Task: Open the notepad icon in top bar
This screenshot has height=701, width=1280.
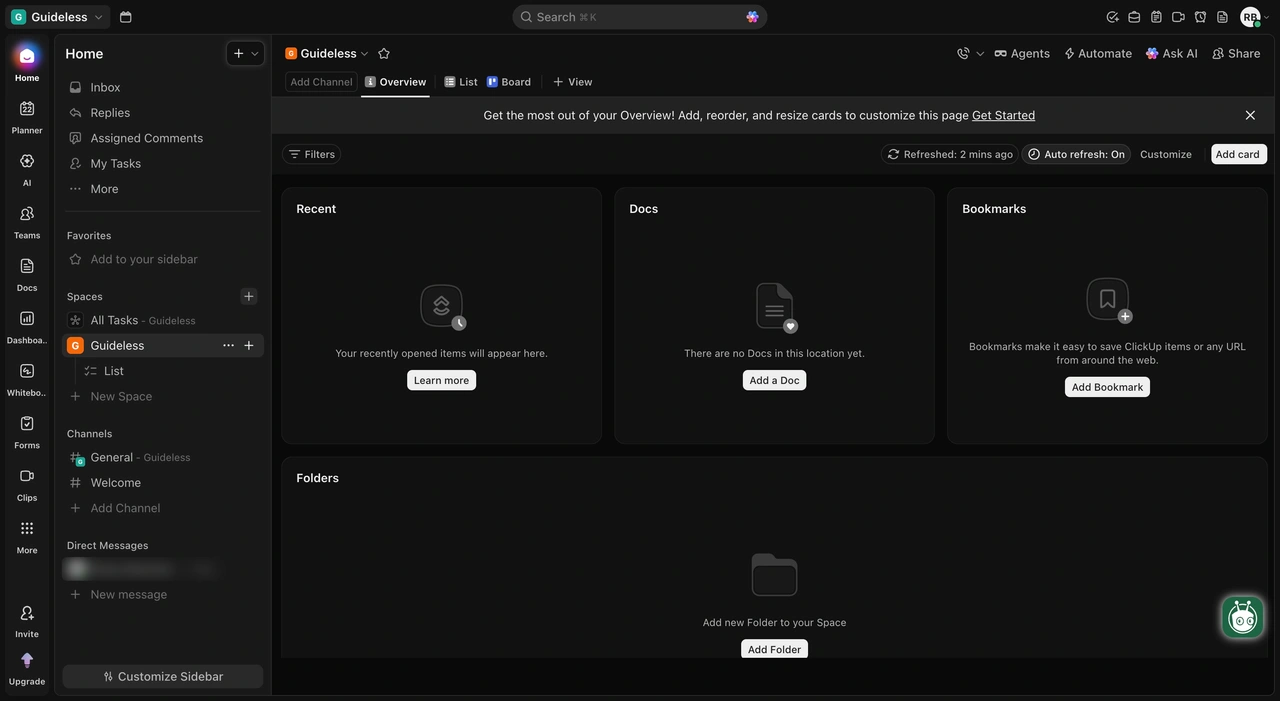Action: tap(1156, 17)
